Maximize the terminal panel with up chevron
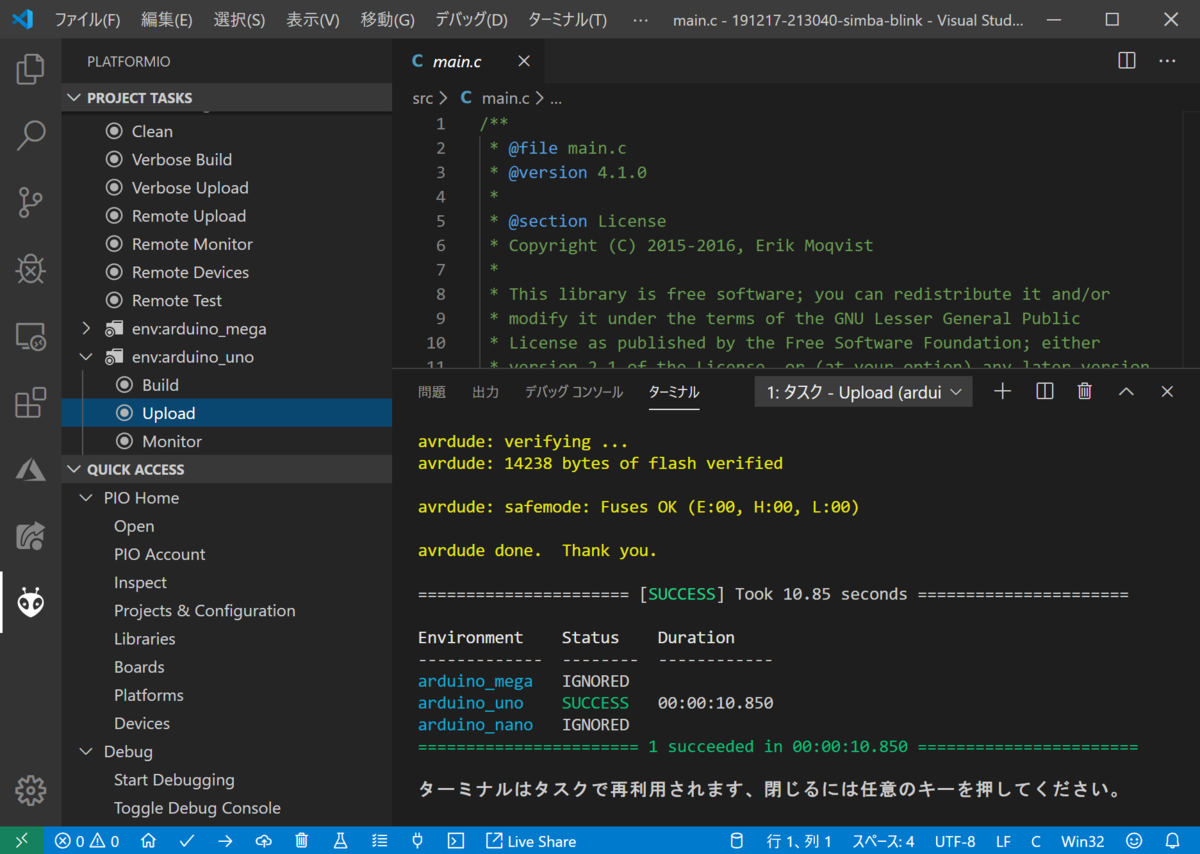1200x854 pixels. click(x=1126, y=392)
